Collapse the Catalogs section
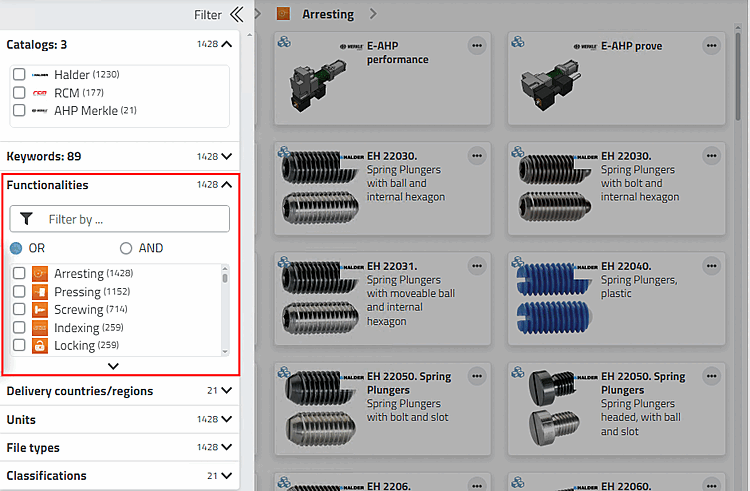 (x=227, y=44)
